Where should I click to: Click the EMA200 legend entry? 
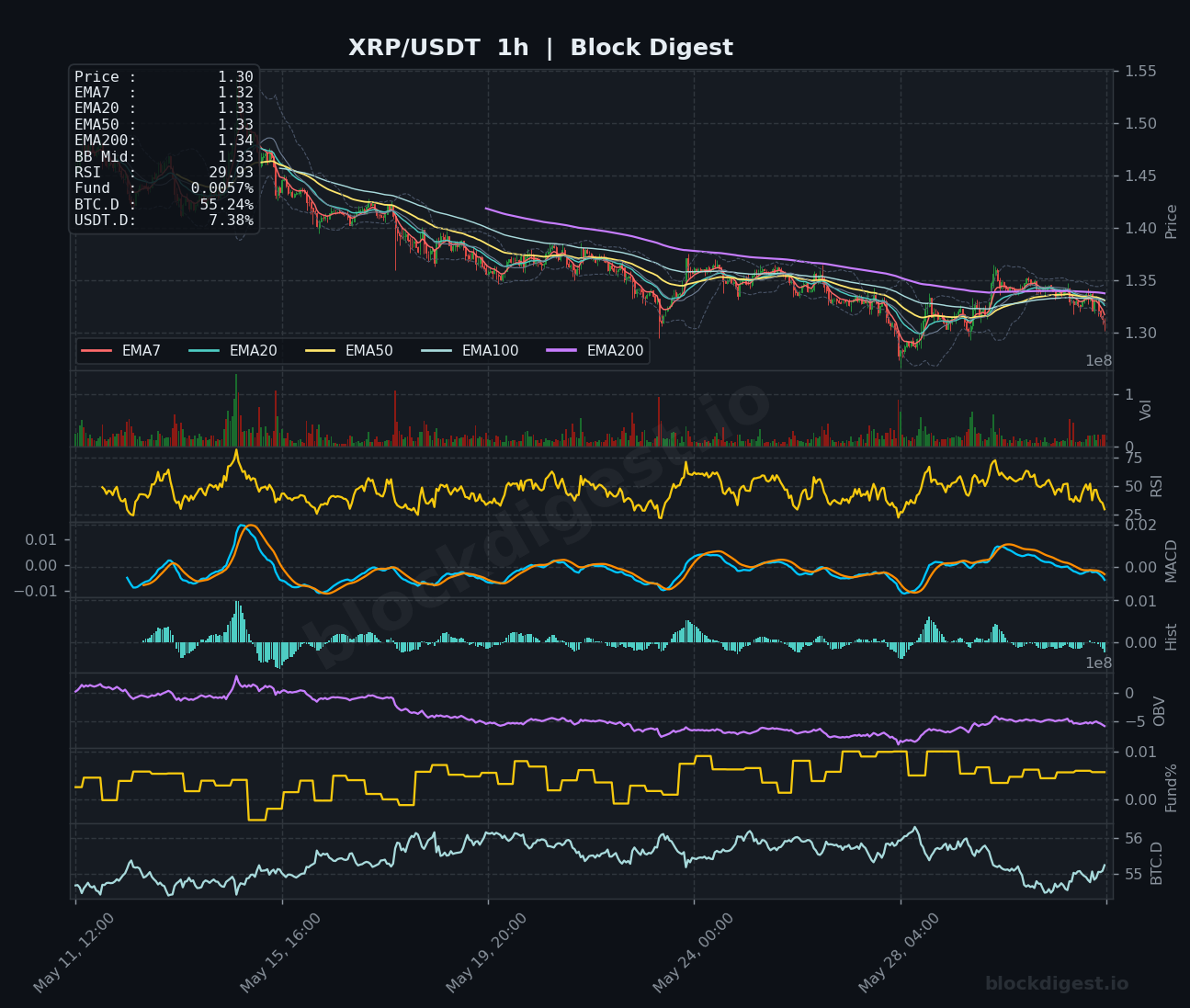pyautogui.click(x=595, y=351)
